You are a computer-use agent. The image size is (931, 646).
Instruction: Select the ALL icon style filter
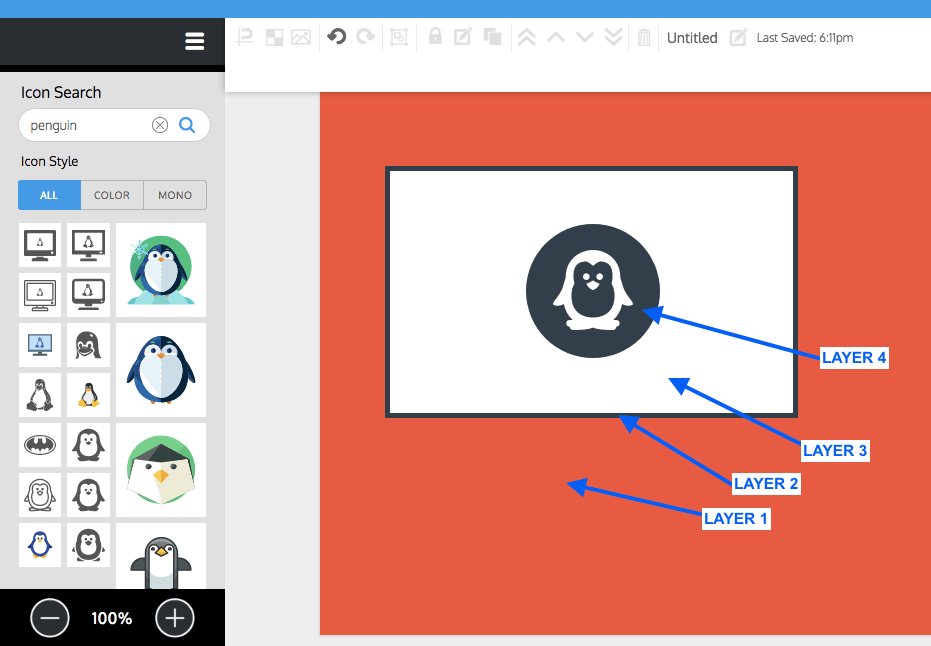(x=49, y=195)
